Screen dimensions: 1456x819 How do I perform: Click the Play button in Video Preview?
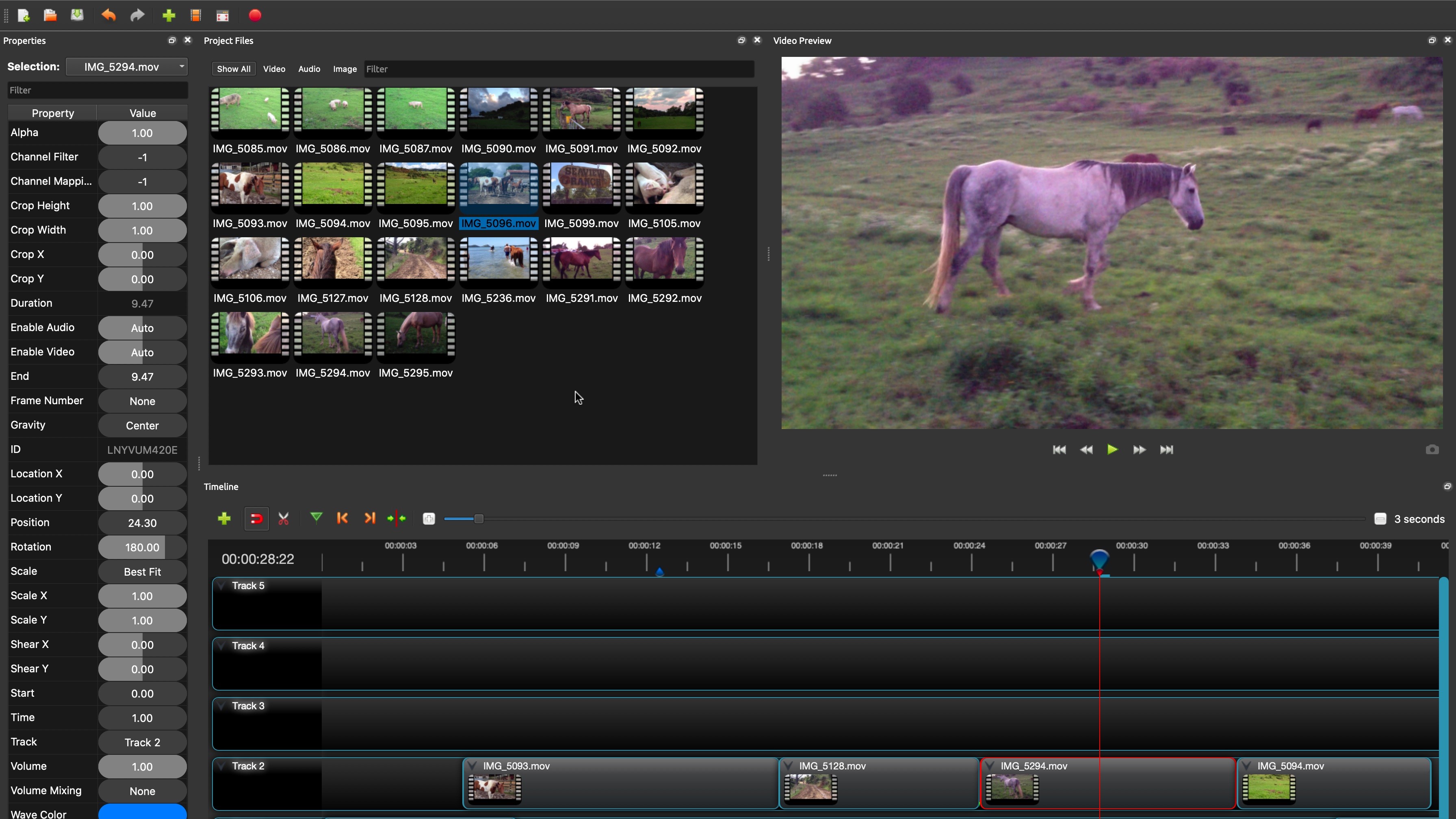pyautogui.click(x=1112, y=449)
